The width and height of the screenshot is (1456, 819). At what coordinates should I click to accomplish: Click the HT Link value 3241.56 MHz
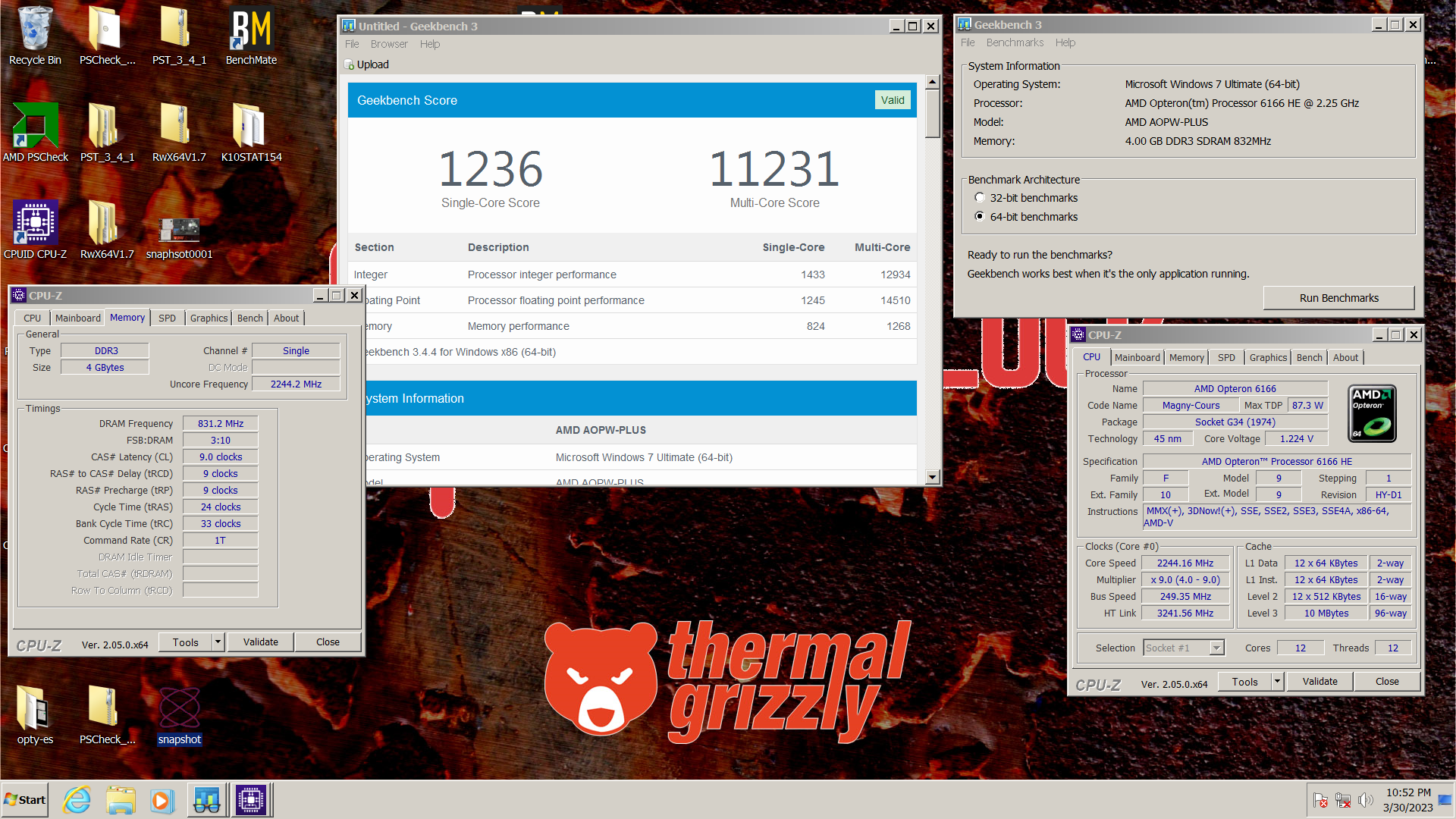point(1185,613)
